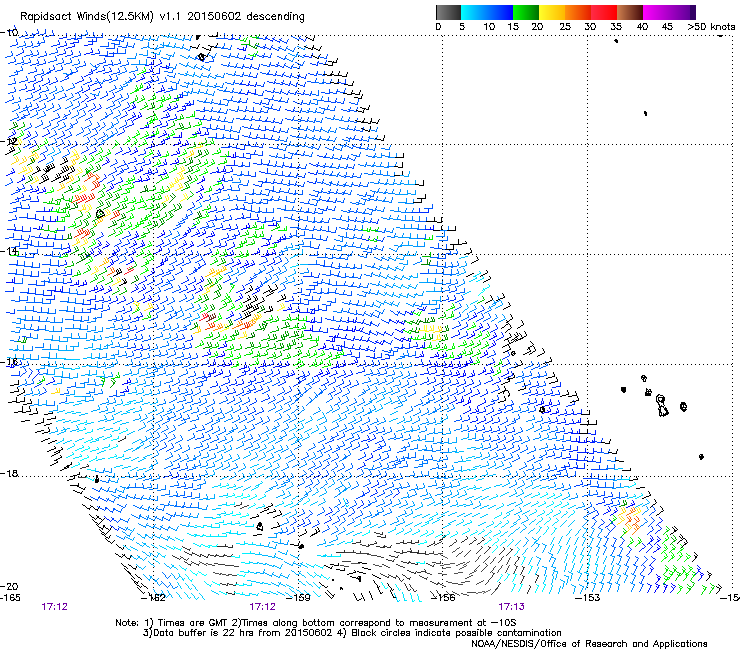Click the yellow 20-25 knots legend swatch

coord(552,12)
